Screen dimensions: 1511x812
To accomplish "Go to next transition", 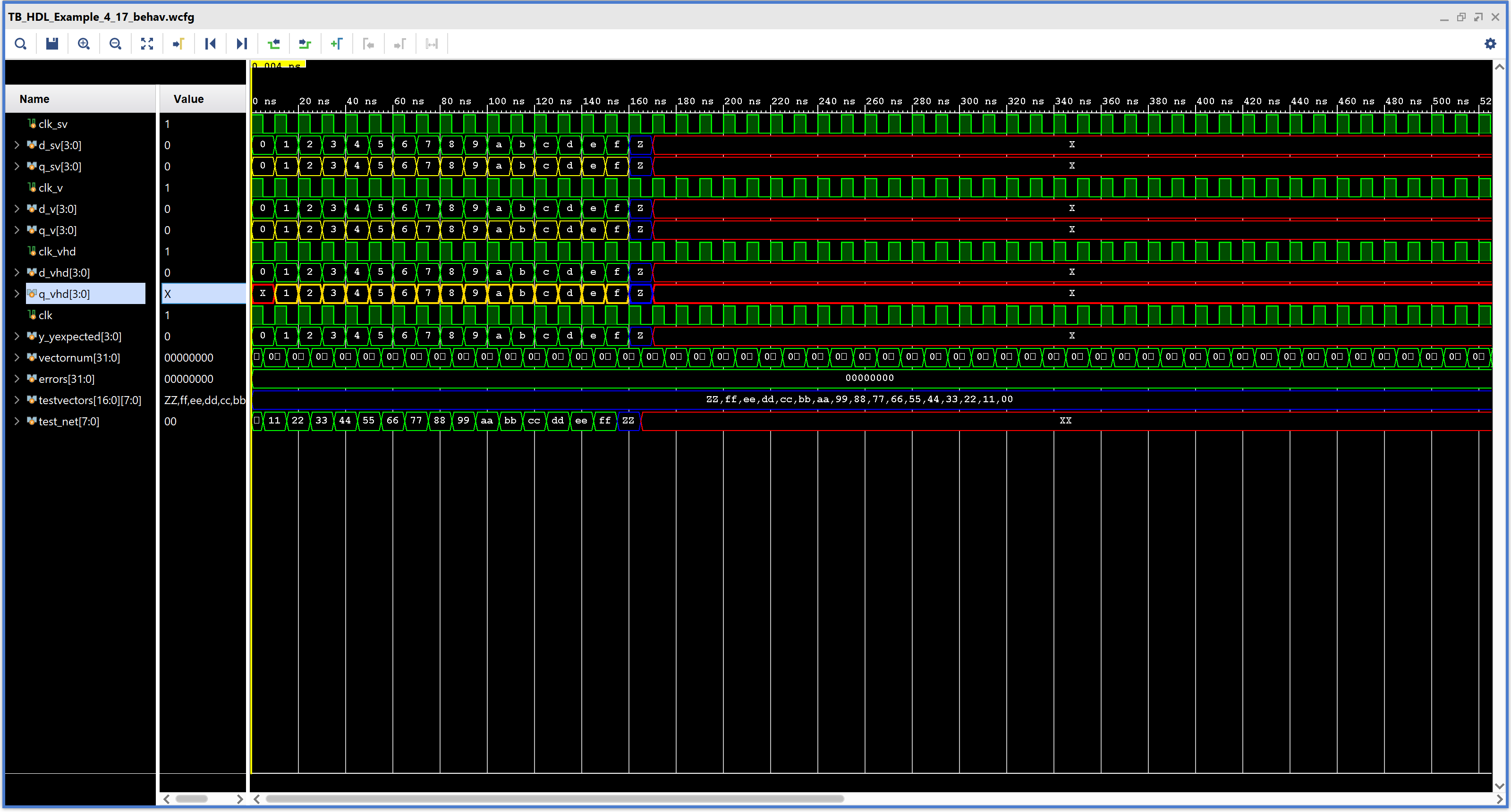I will point(305,44).
